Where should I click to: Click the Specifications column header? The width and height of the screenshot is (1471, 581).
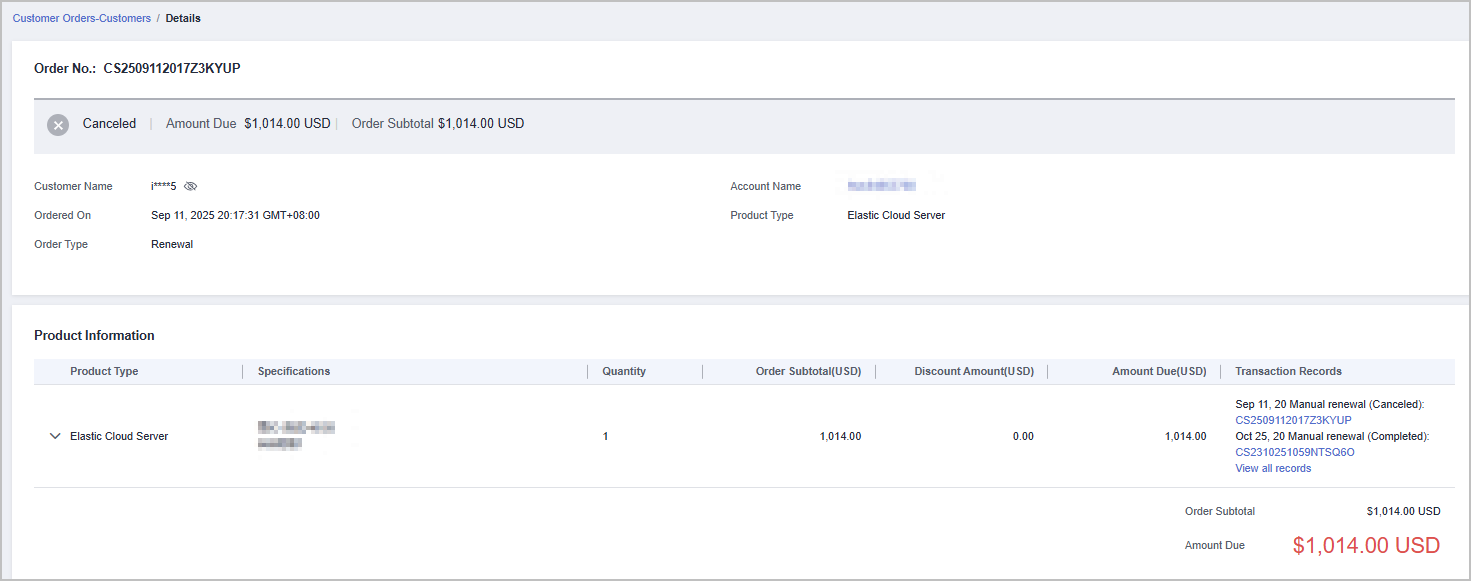[294, 371]
